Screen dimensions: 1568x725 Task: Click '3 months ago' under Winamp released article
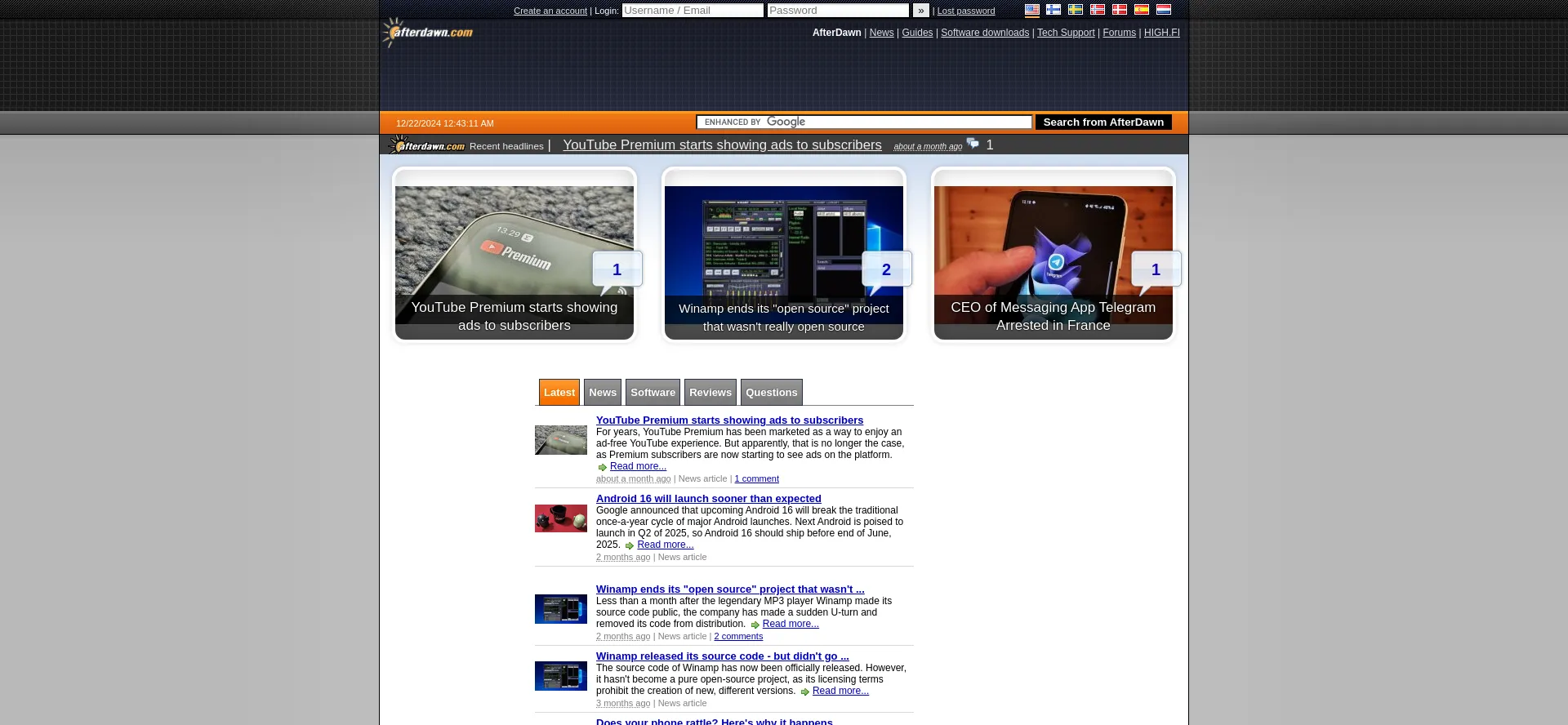click(x=623, y=703)
